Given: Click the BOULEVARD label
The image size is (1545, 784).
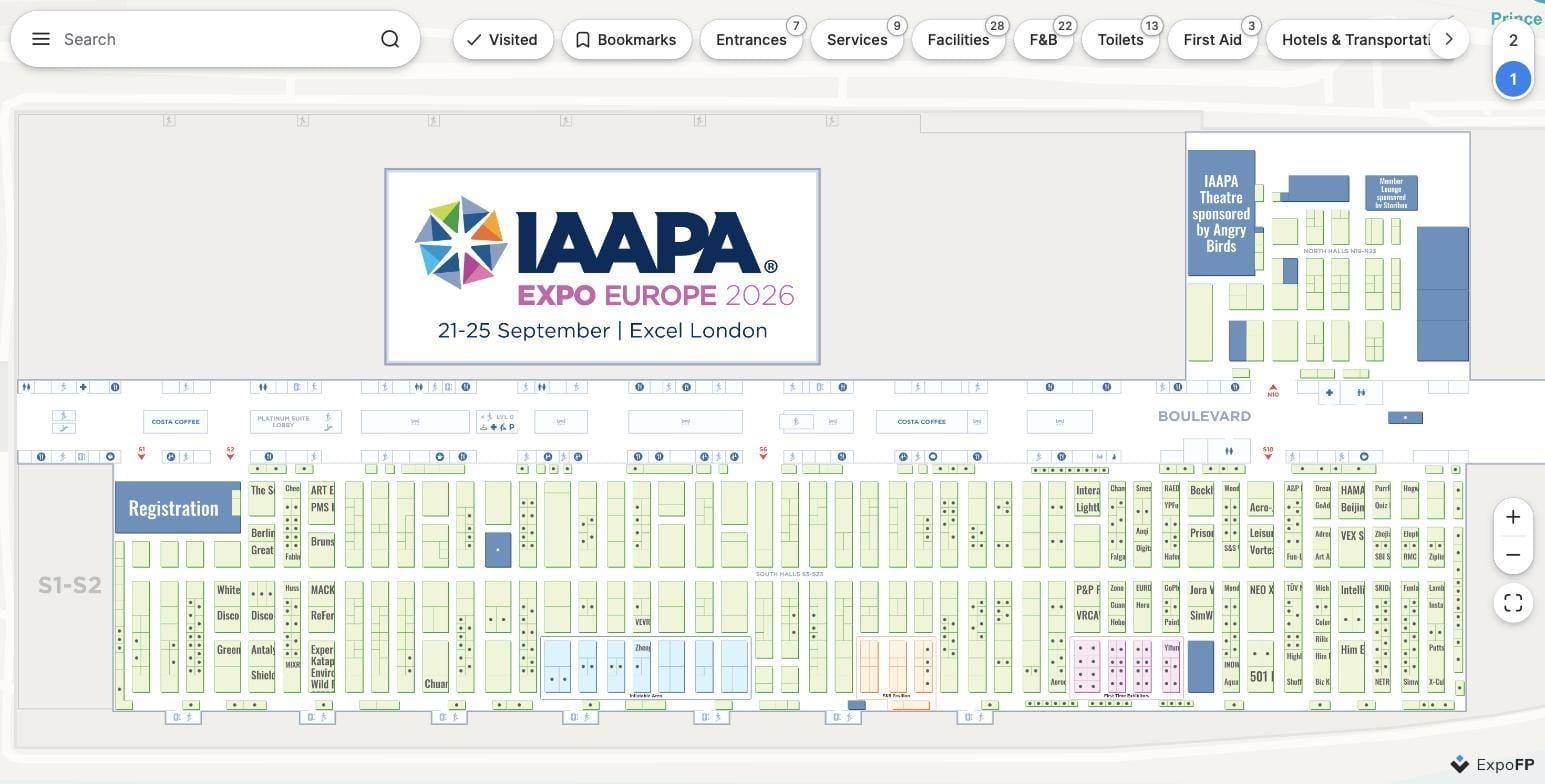Looking at the screenshot, I should (1204, 416).
